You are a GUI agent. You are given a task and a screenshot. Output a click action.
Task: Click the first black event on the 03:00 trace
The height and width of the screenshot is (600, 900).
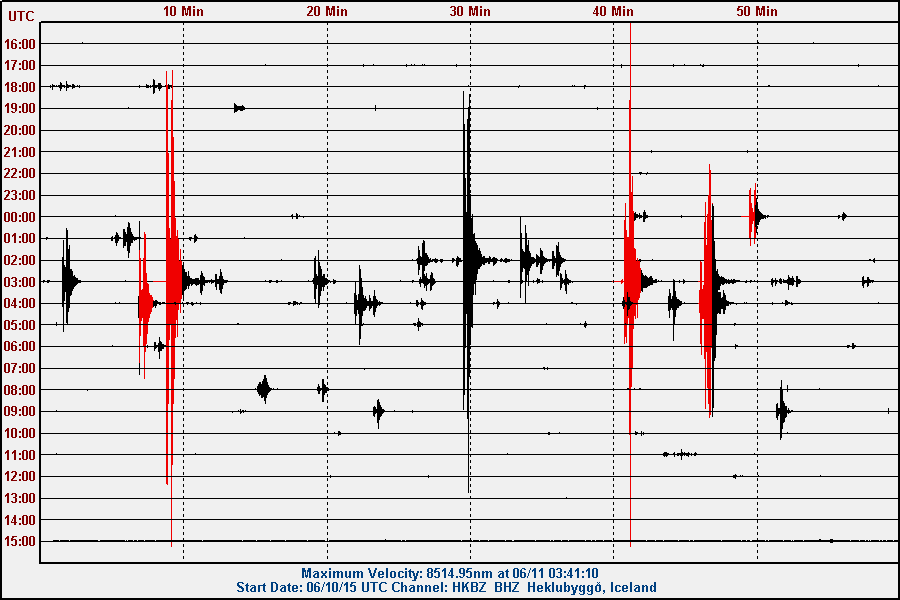(x=68, y=281)
